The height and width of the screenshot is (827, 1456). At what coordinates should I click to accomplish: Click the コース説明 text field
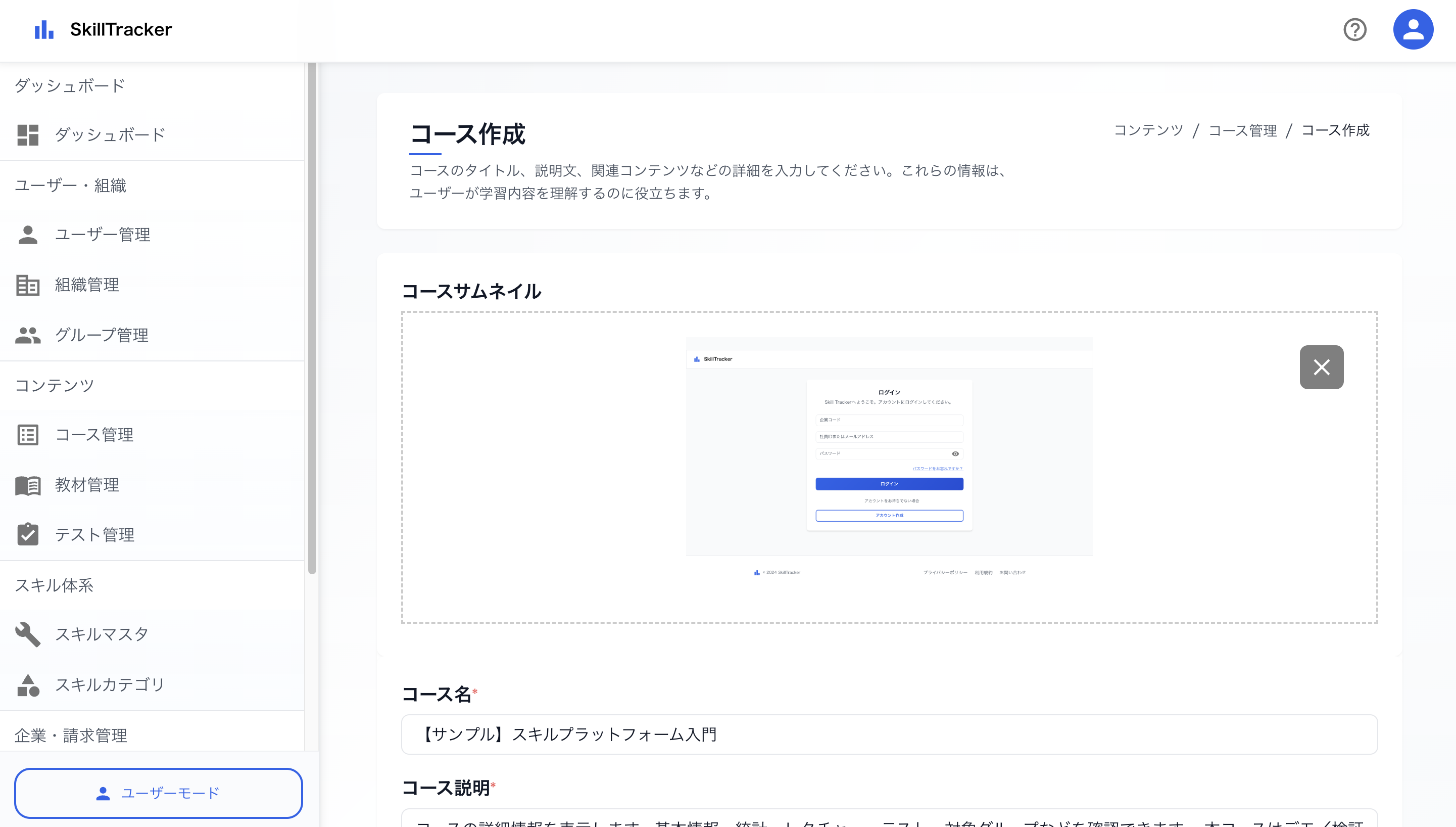point(889,819)
